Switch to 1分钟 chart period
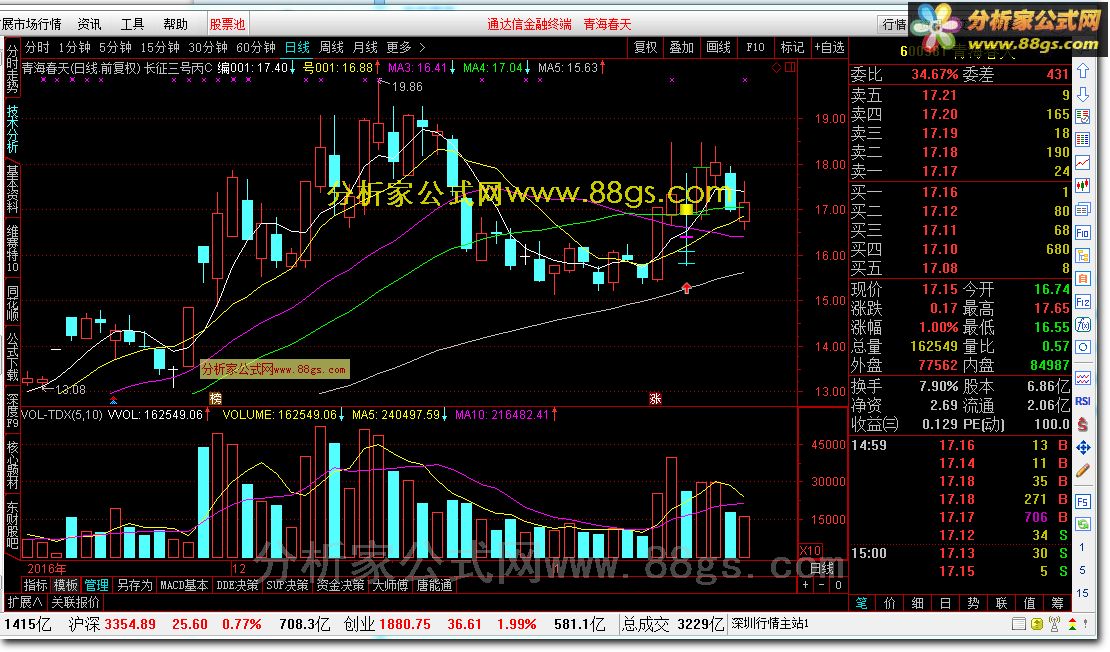 [x=74, y=47]
